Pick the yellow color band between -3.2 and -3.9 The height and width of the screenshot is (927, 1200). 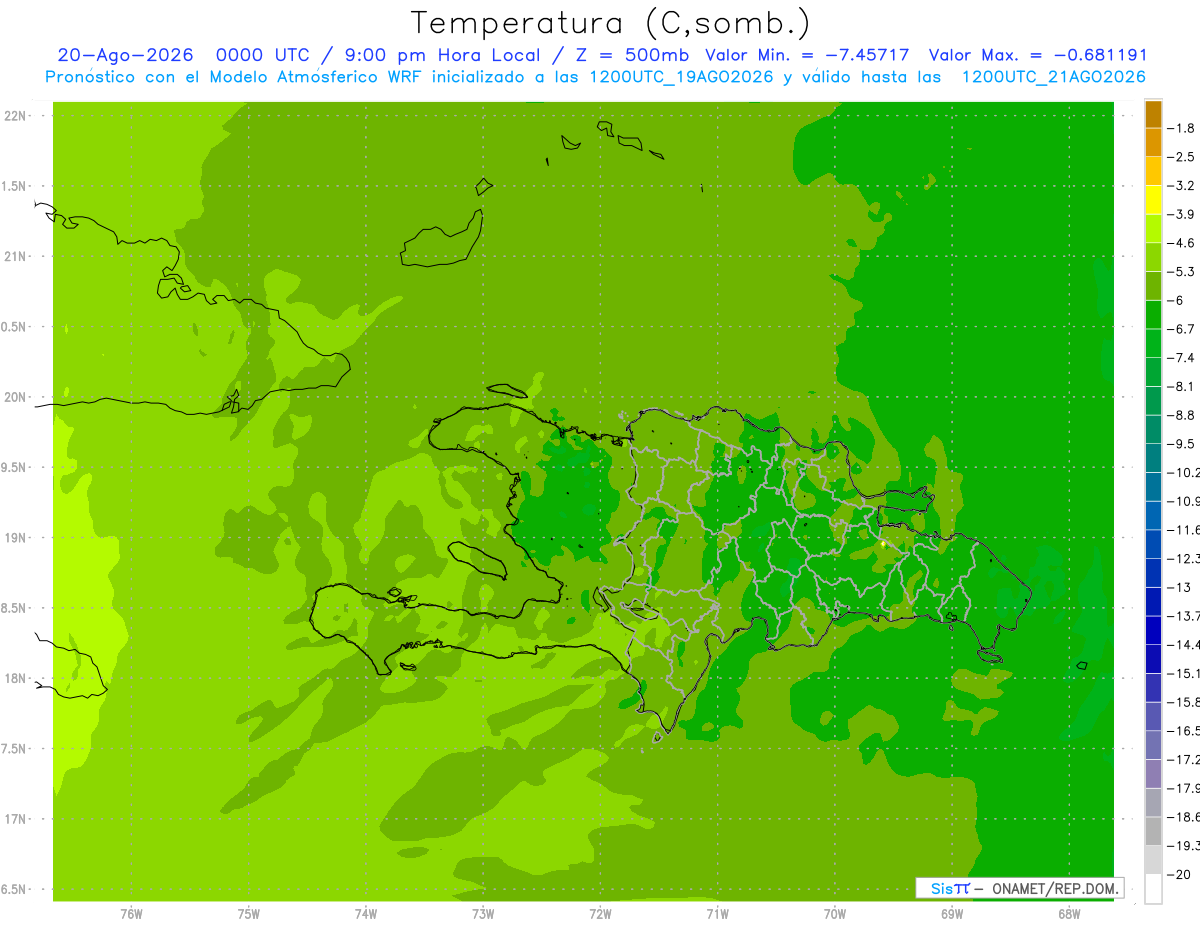[1153, 200]
